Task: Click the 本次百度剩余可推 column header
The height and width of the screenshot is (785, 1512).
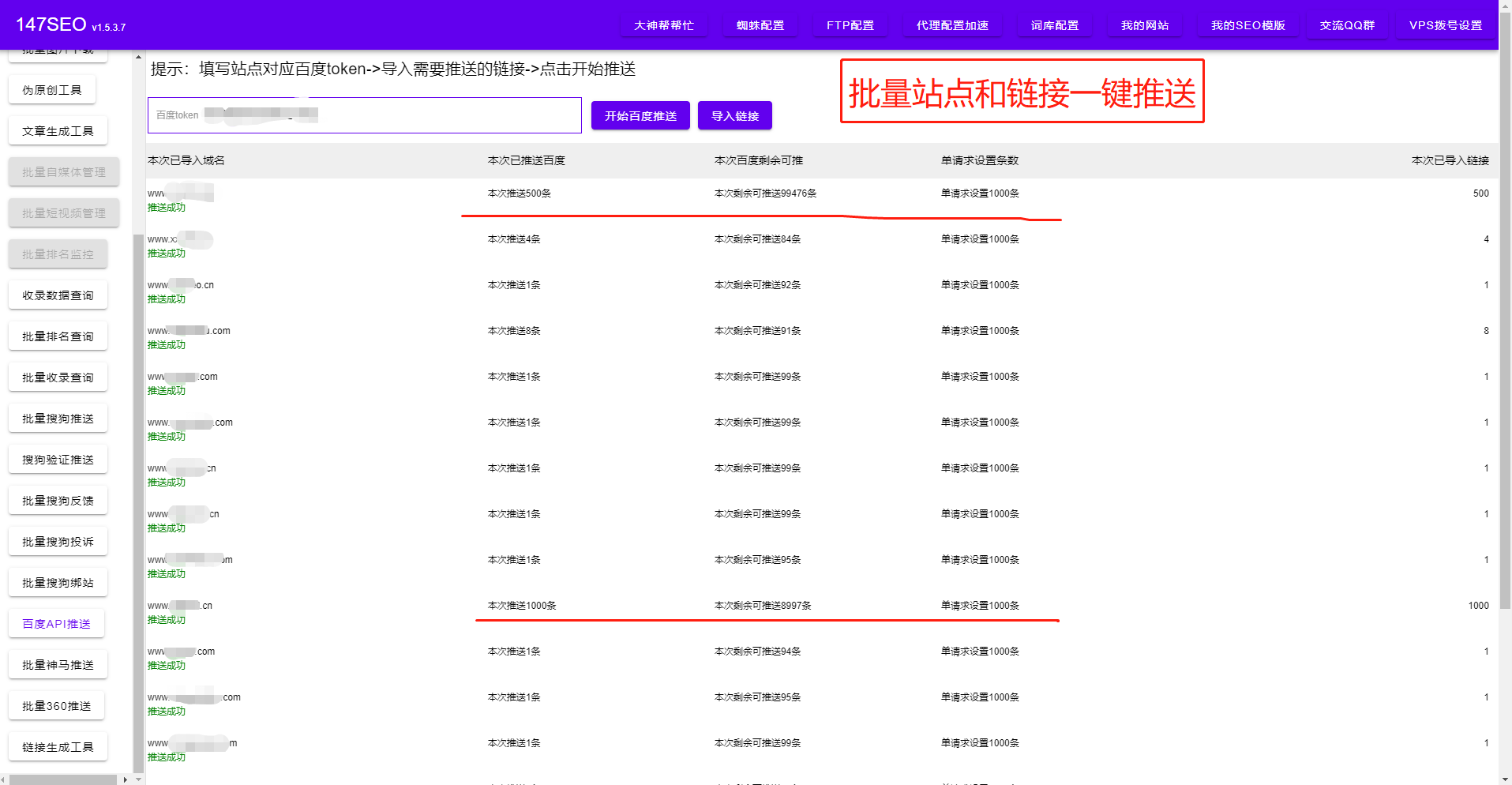Action: [759, 160]
